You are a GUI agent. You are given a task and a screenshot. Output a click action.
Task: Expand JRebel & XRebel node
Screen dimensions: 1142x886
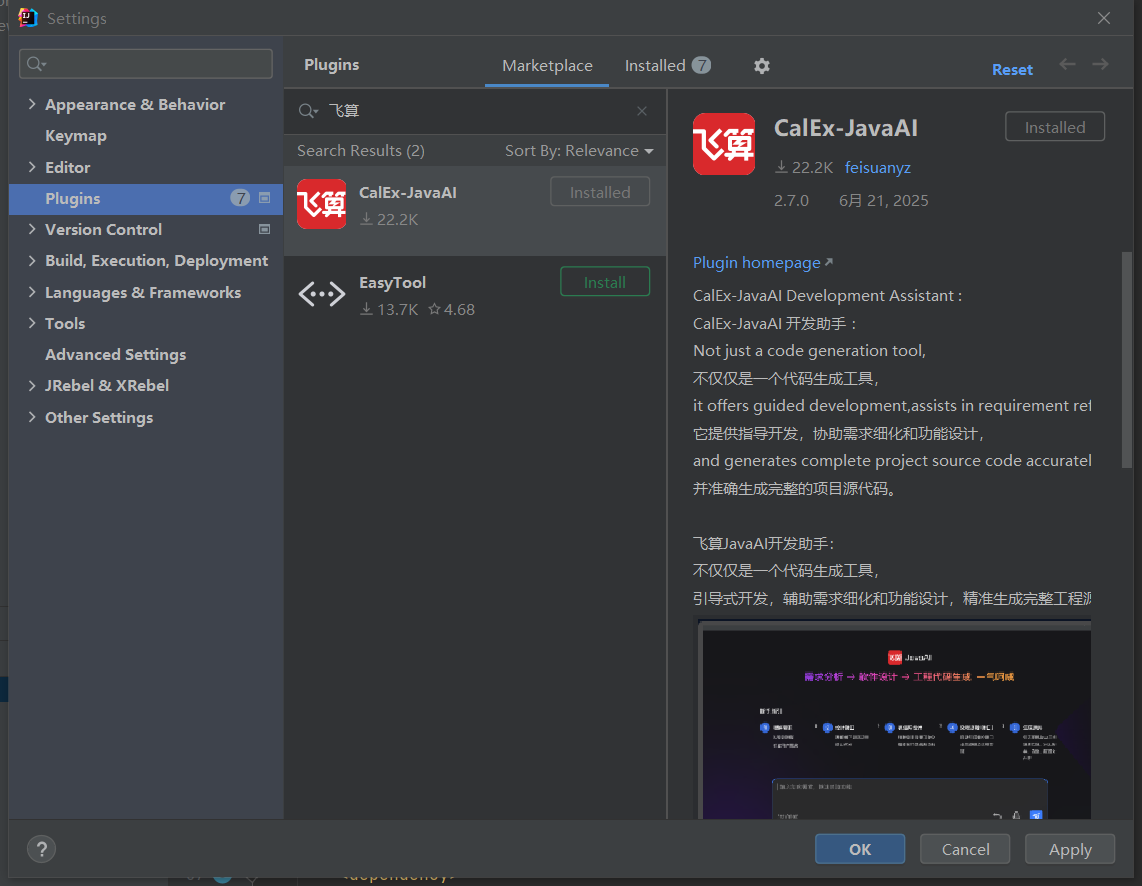point(32,385)
